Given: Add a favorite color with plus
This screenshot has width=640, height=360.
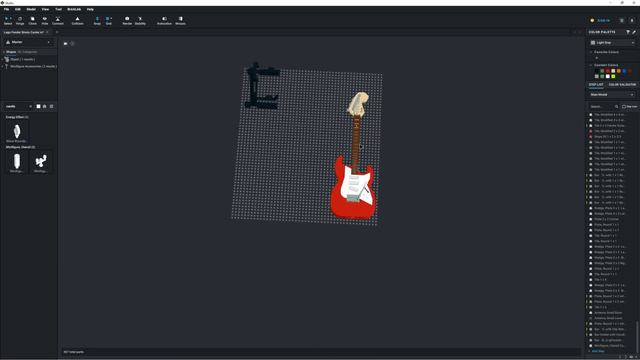Looking at the screenshot, I should [x=596, y=58].
